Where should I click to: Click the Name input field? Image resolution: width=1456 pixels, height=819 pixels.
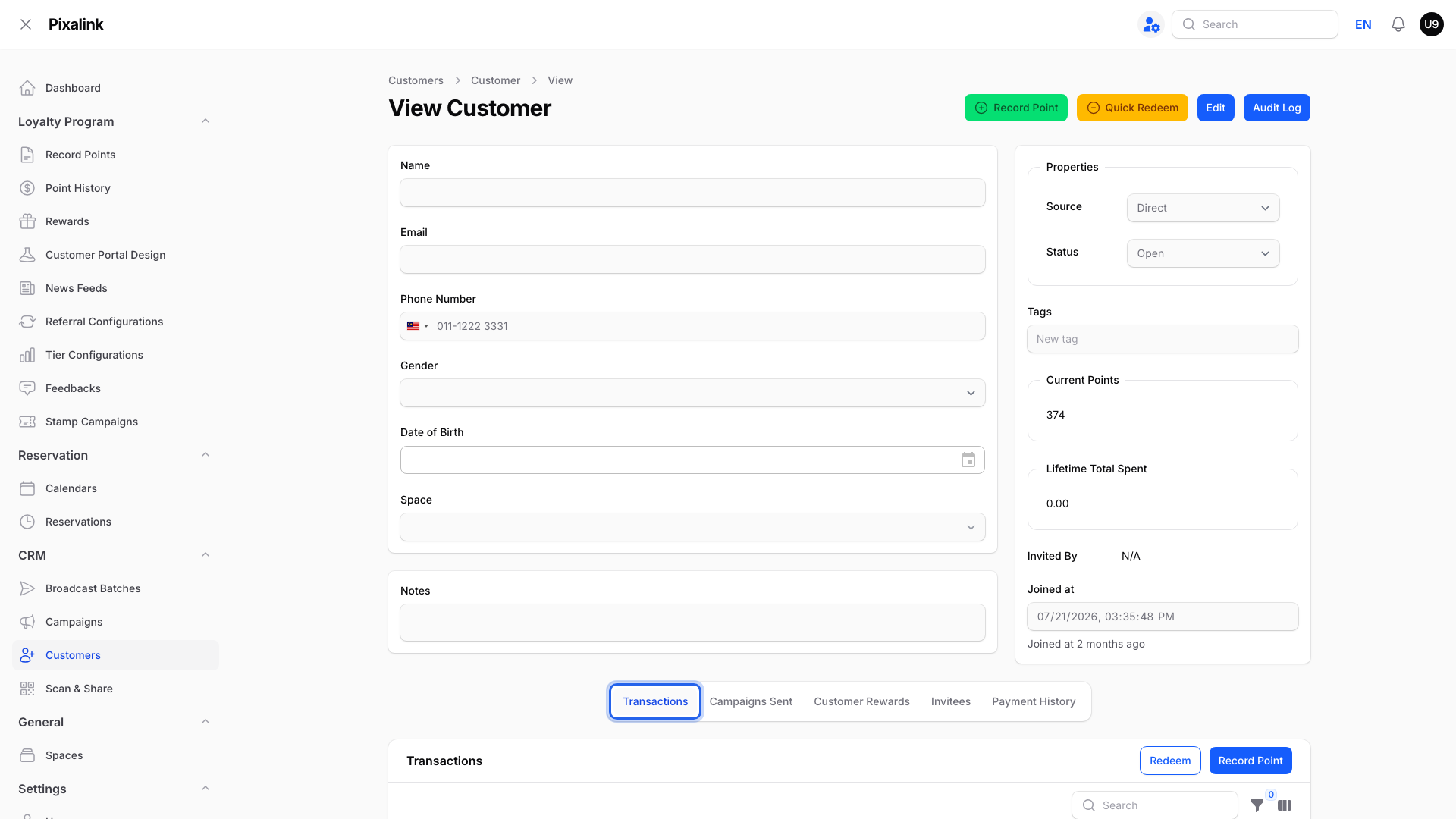(x=692, y=193)
